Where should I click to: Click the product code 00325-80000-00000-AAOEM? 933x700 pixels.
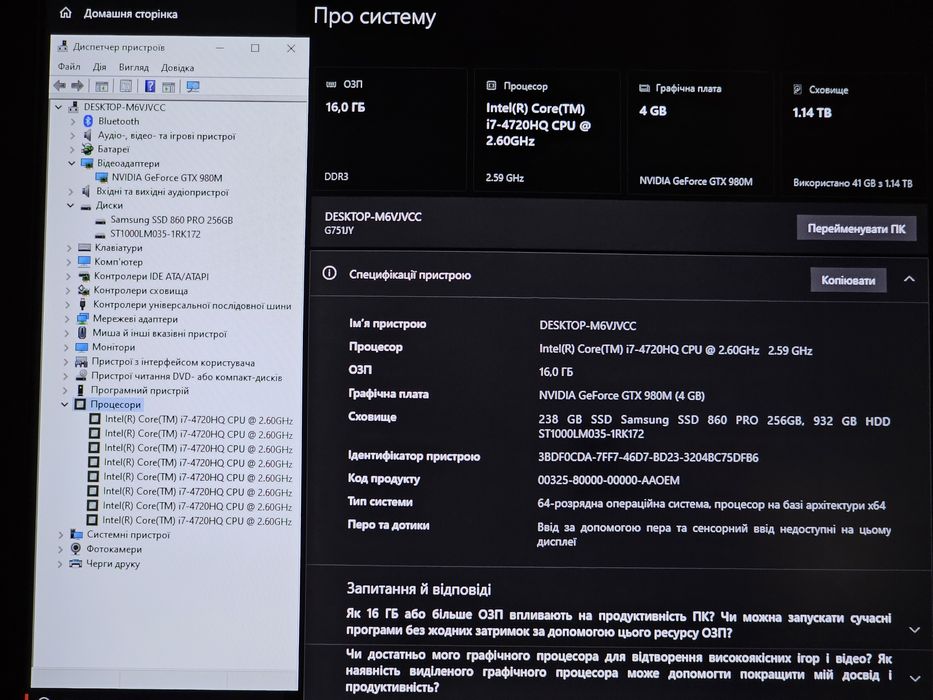pos(609,480)
